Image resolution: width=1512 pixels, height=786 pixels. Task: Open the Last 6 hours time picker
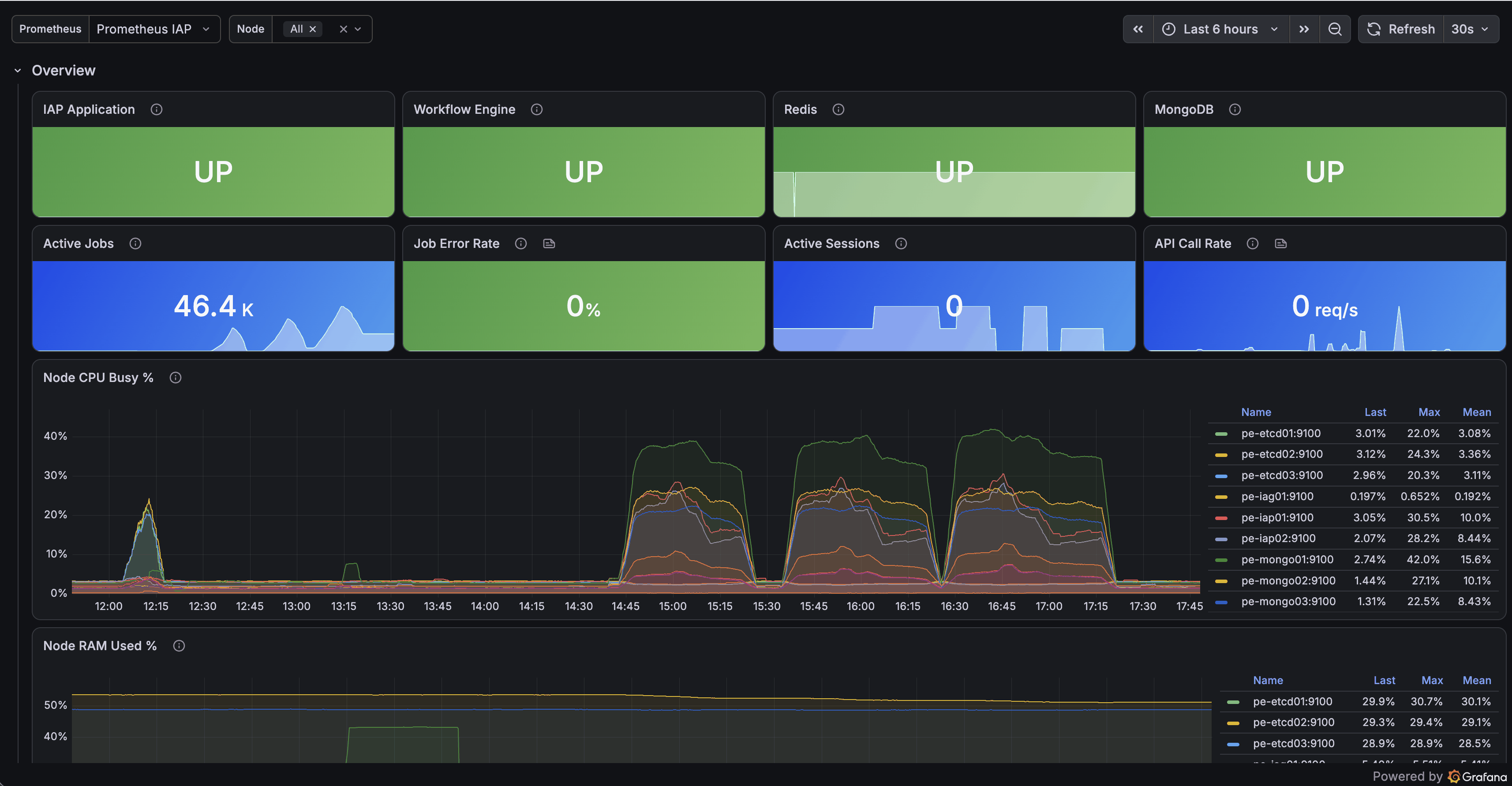pyautogui.click(x=1221, y=29)
